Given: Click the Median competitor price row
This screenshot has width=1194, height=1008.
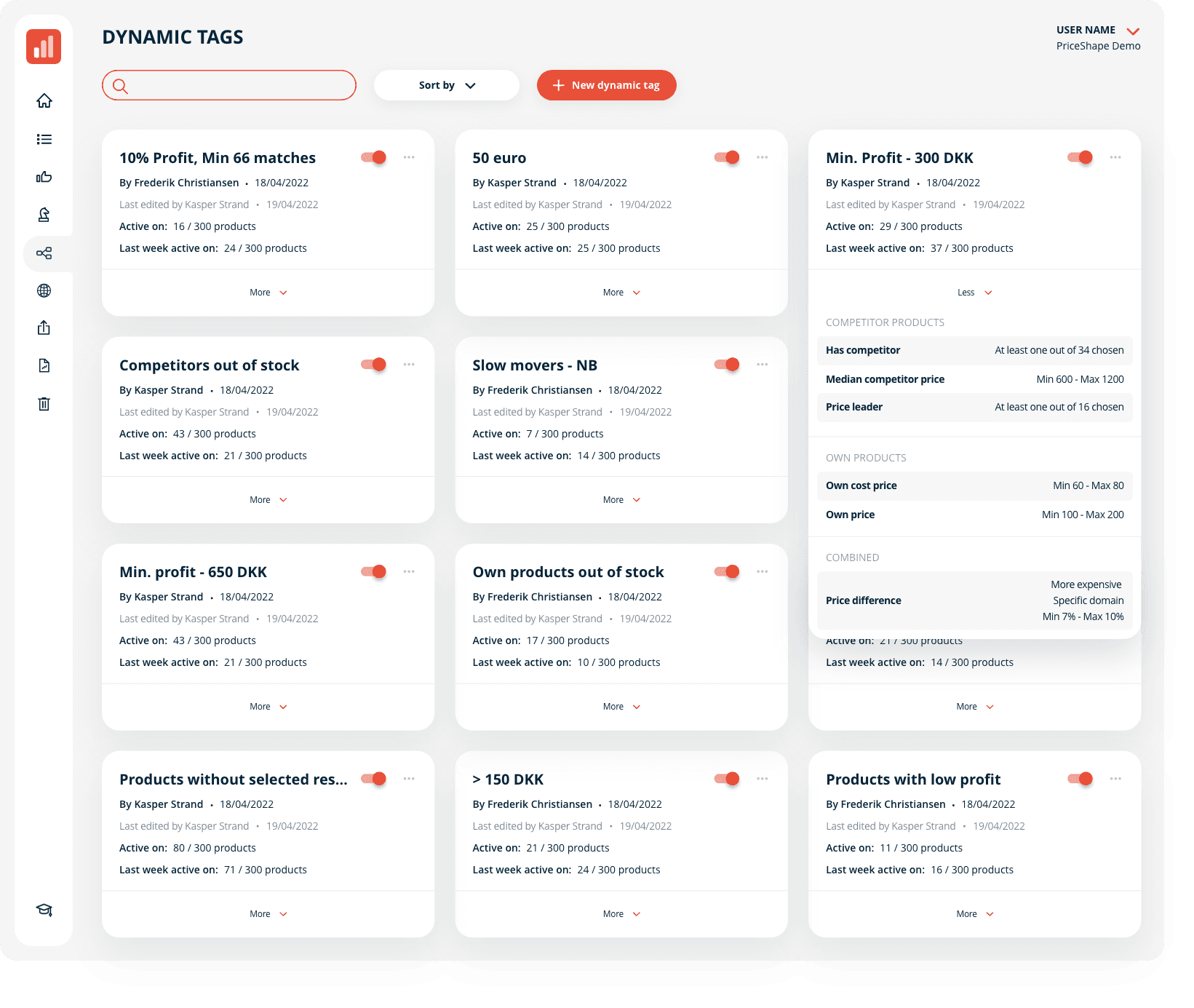Looking at the screenshot, I should 975,379.
